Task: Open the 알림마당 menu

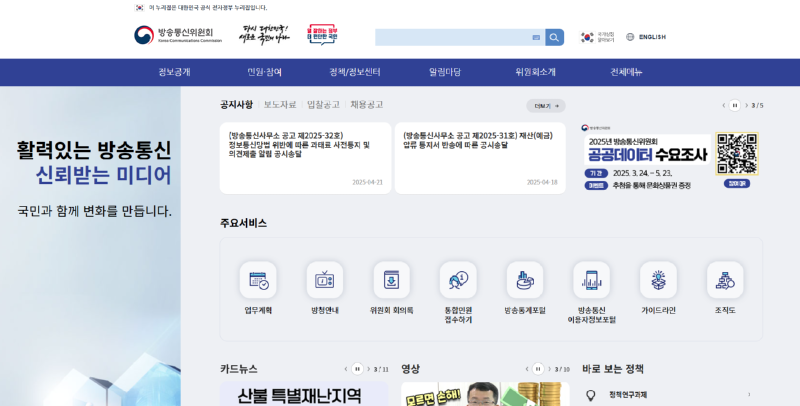Action: (x=445, y=72)
